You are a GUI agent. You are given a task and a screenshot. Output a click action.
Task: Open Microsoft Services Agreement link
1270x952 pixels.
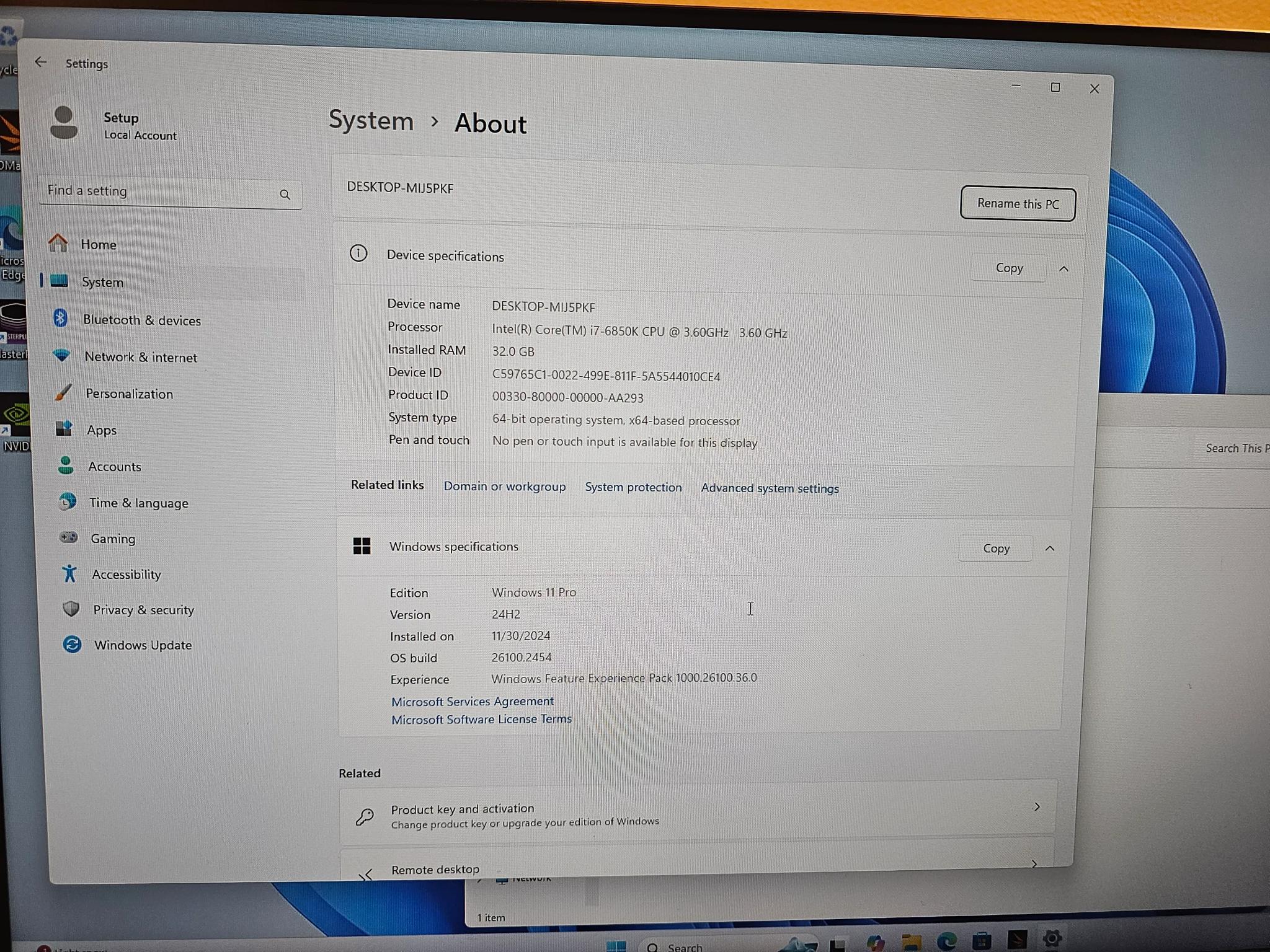pyautogui.click(x=473, y=701)
